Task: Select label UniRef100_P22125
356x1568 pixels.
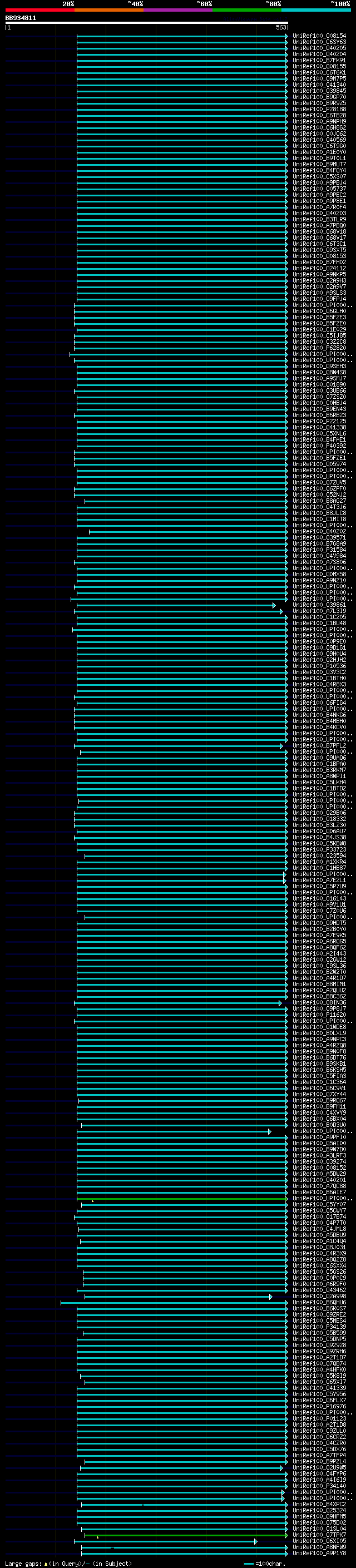Action: tap(319, 421)
